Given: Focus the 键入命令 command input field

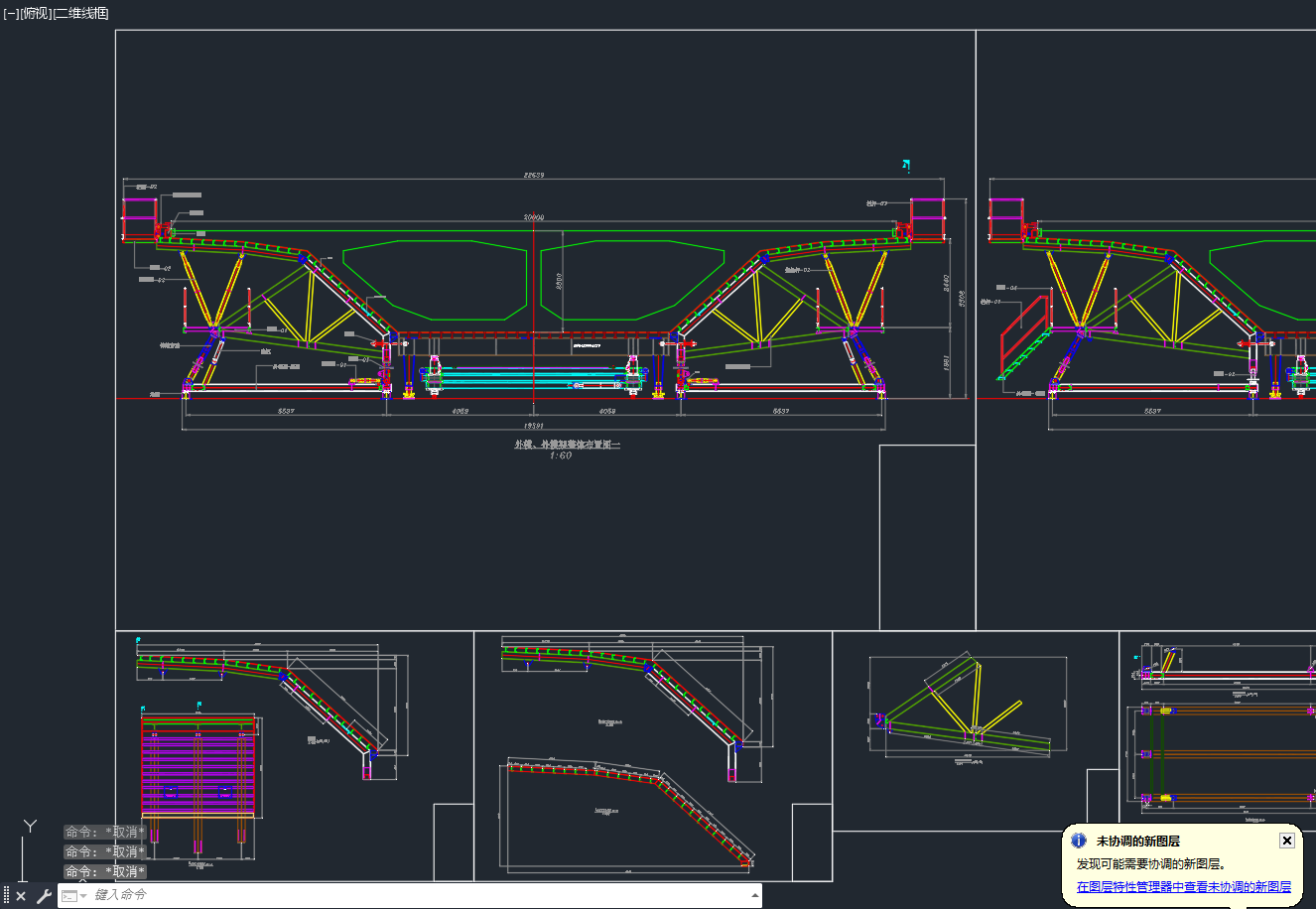Looking at the screenshot, I should click(x=417, y=895).
